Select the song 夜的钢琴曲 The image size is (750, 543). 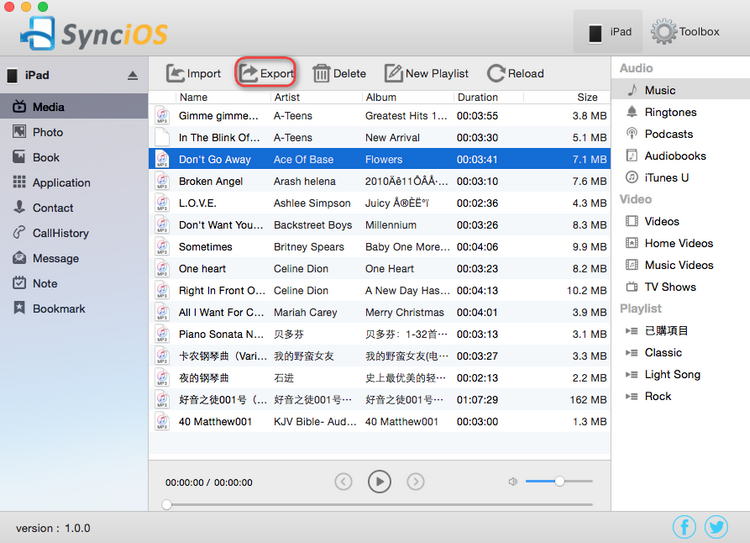pos(379,378)
